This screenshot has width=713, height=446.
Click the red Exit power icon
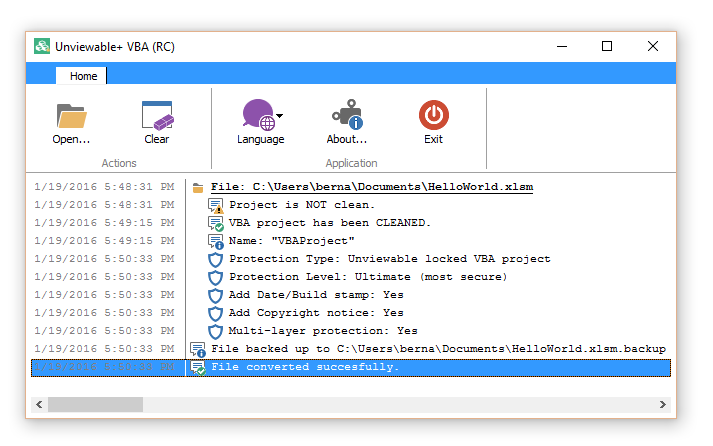tap(434, 115)
